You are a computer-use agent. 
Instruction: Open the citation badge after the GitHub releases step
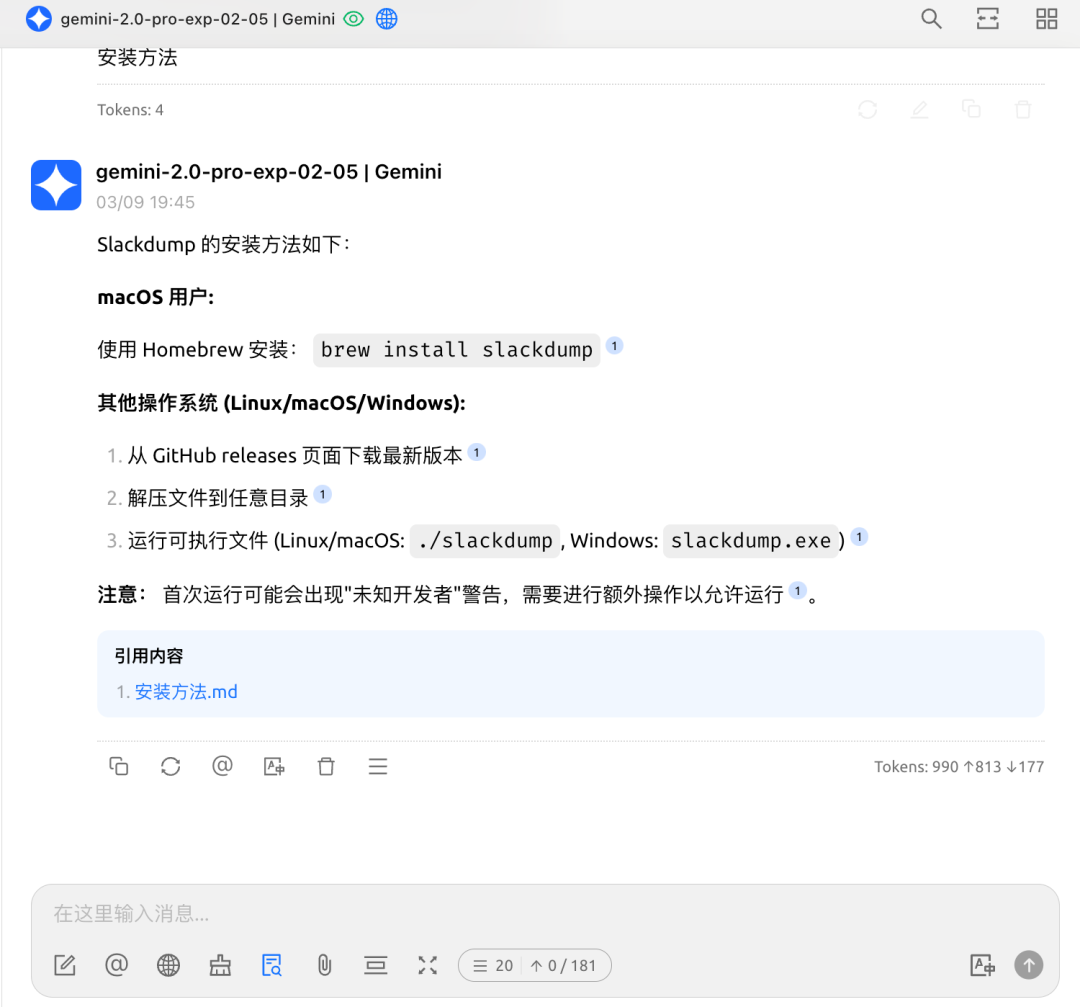[x=477, y=453]
